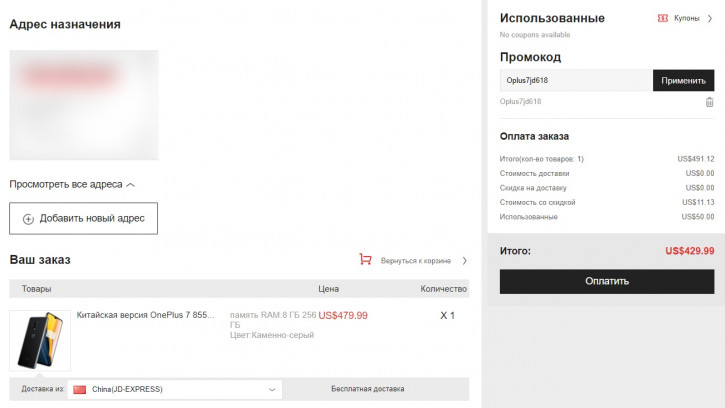Click the promo code input field
The image size is (725, 408).
coord(576,80)
